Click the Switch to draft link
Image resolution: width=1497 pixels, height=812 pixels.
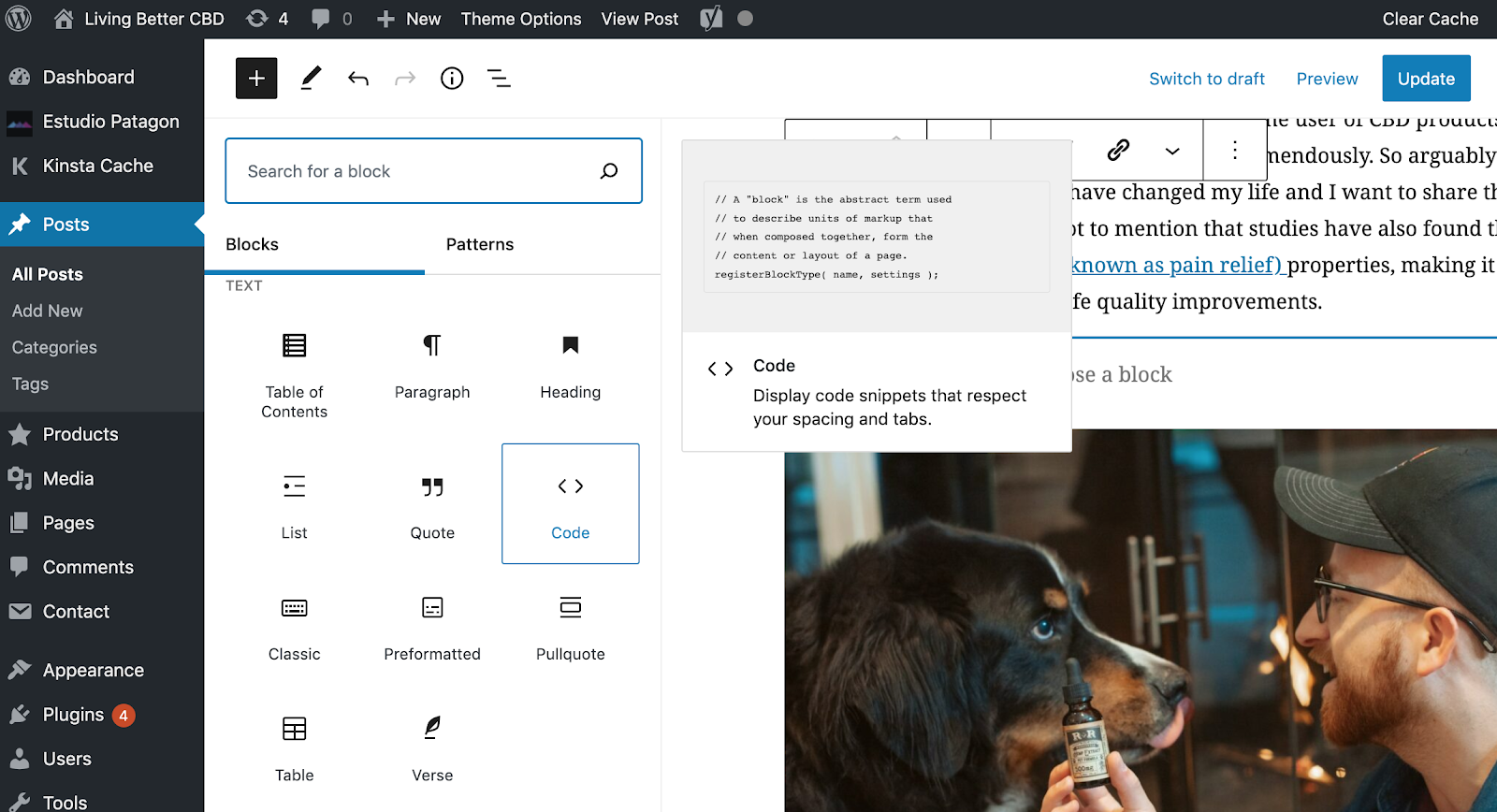1207,79
